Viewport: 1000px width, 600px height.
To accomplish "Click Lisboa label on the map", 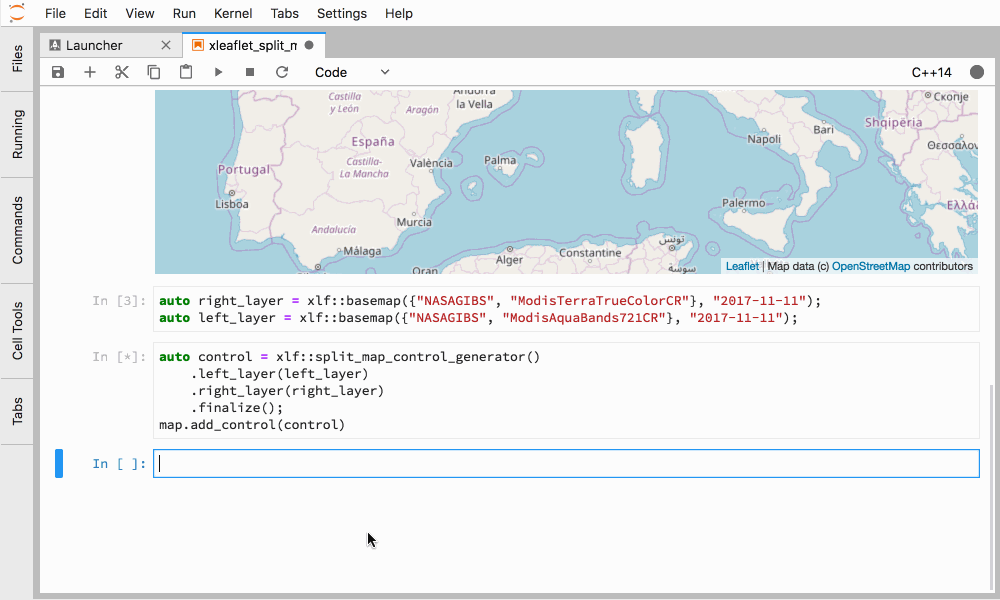I will pyautogui.click(x=232, y=204).
